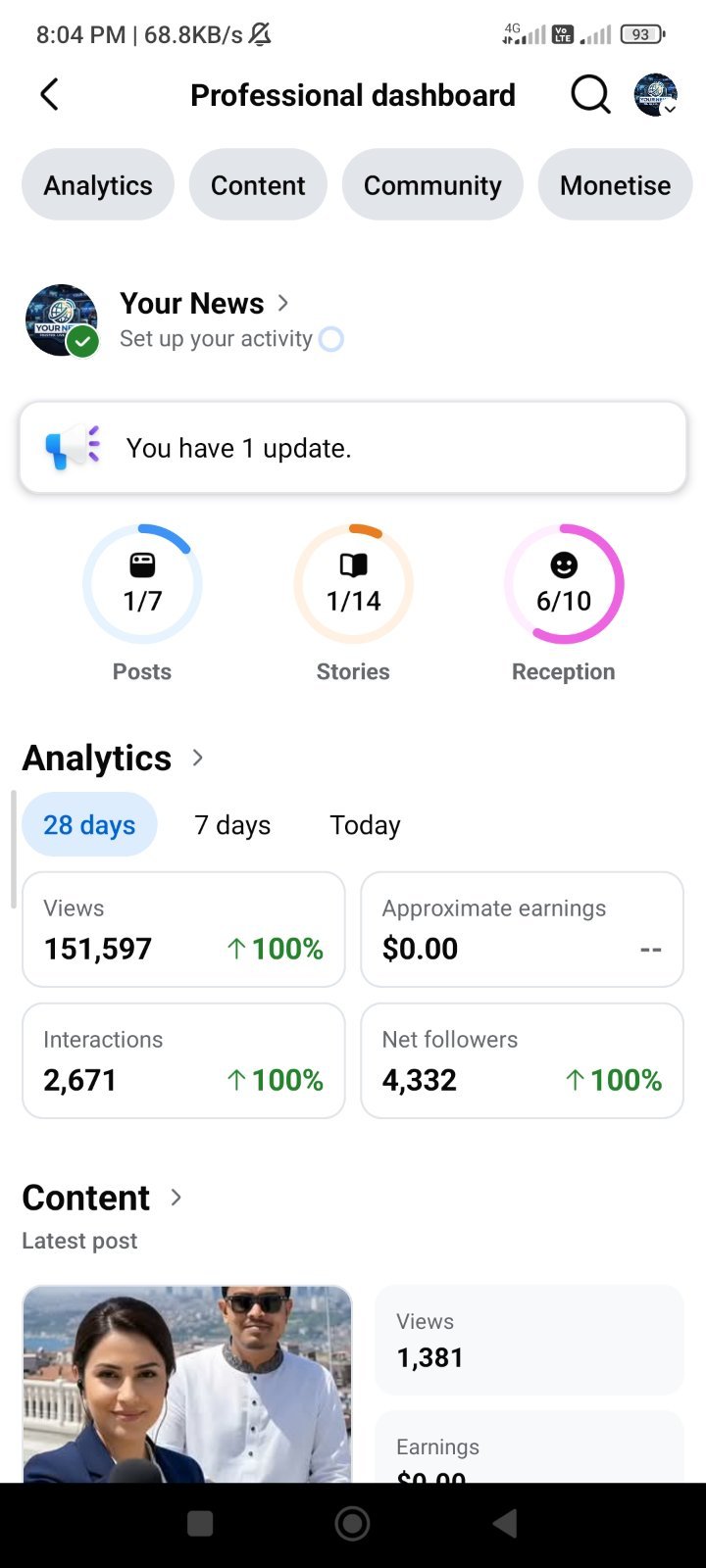
Task: Tap the Your News page avatar
Action: [x=62, y=320]
